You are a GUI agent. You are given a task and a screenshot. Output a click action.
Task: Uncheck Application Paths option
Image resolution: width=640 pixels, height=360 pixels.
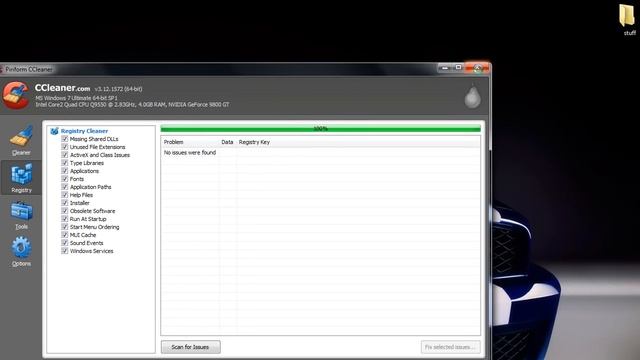coord(64,187)
